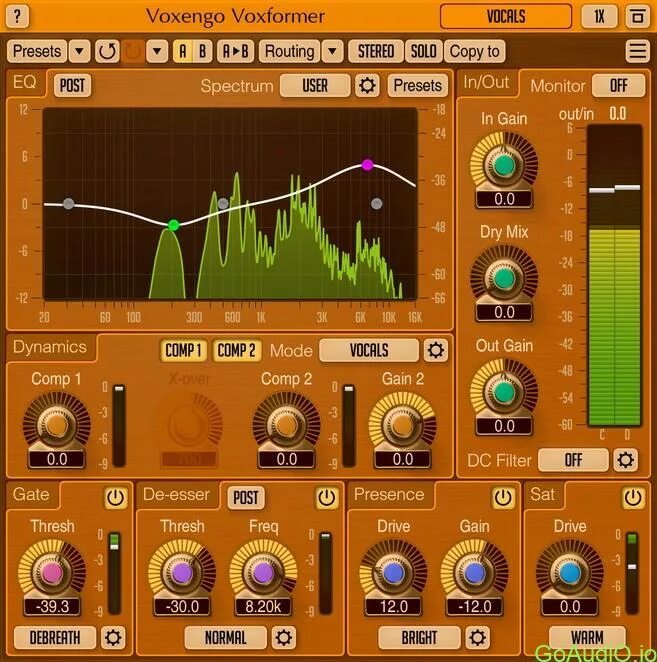Open the Routing dropdown arrow

click(x=332, y=51)
